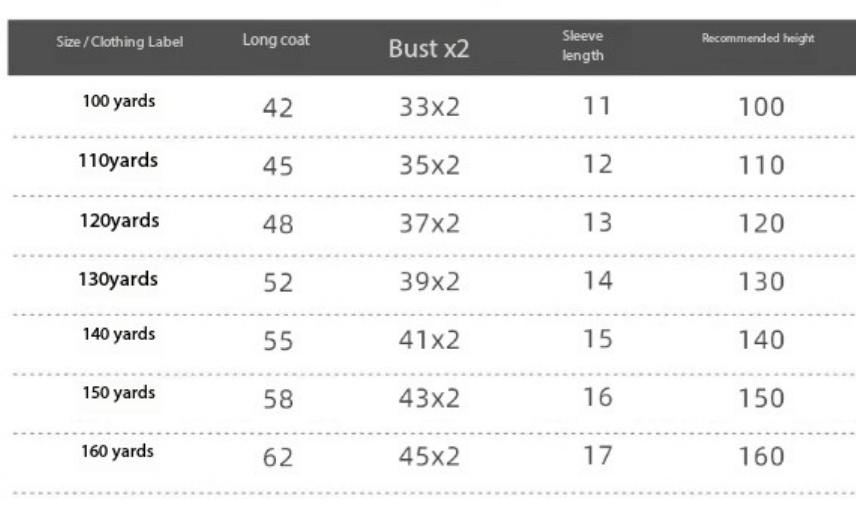This screenshot has height=509, width=856.
Task: Select the 110yards size row label
Action: [x=118, y=161]
